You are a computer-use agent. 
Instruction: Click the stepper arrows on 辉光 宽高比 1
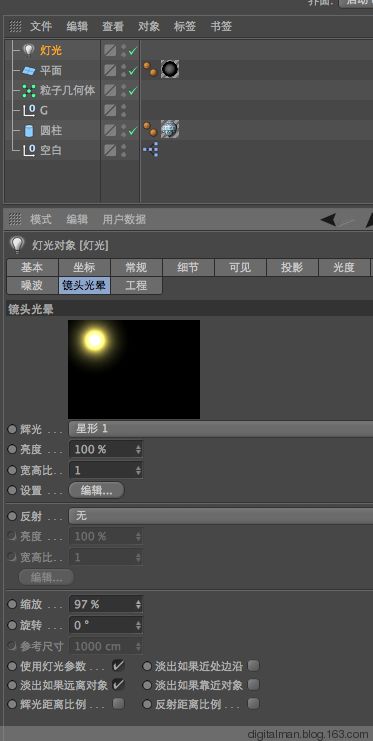point(138,470)
